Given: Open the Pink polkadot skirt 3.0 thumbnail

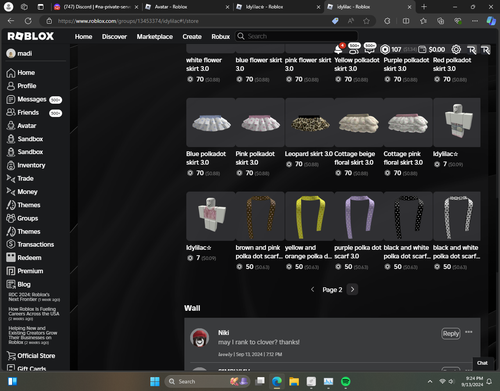Looking at the screenshot, I should tap(260, 123).
